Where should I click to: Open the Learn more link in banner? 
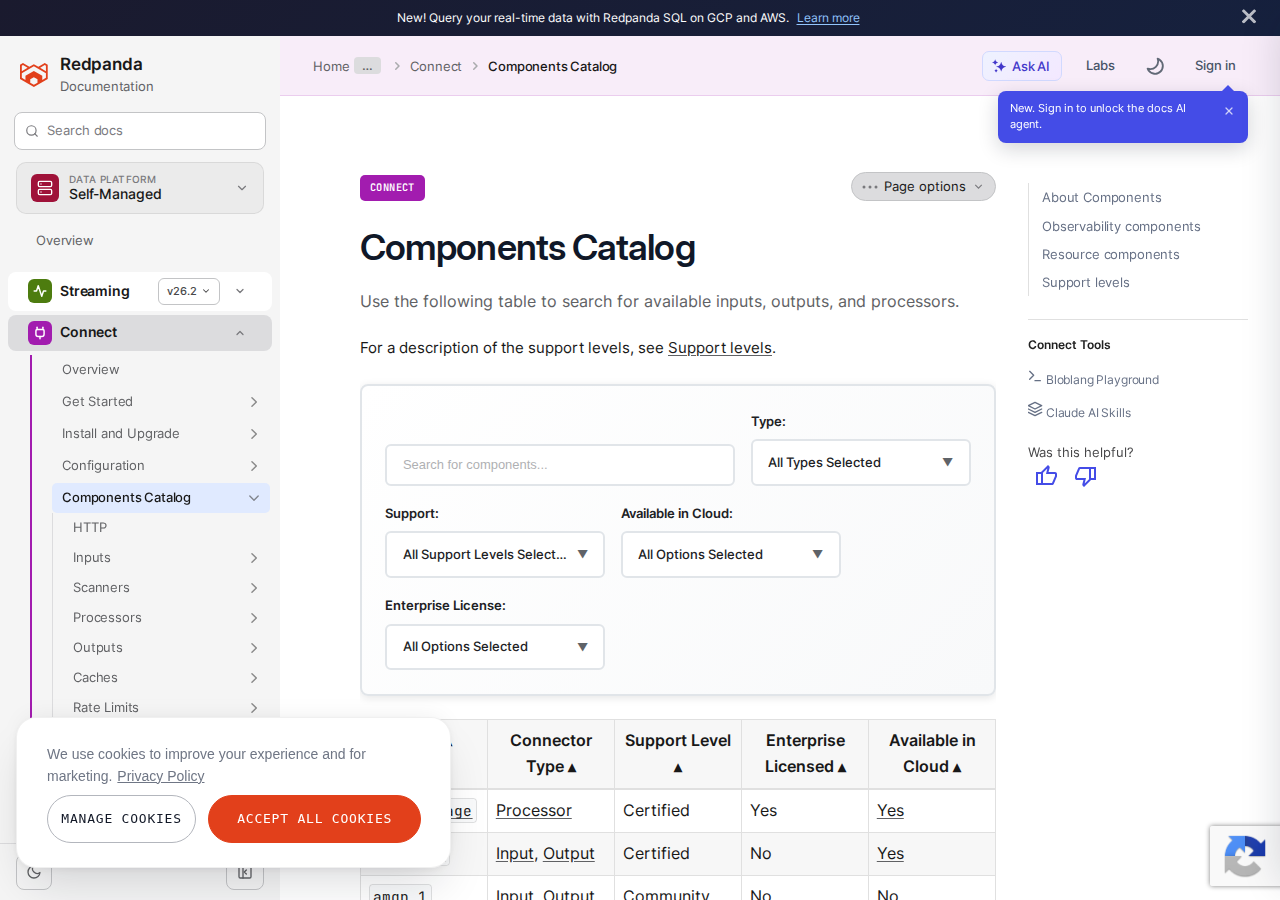tap(828, 18)
